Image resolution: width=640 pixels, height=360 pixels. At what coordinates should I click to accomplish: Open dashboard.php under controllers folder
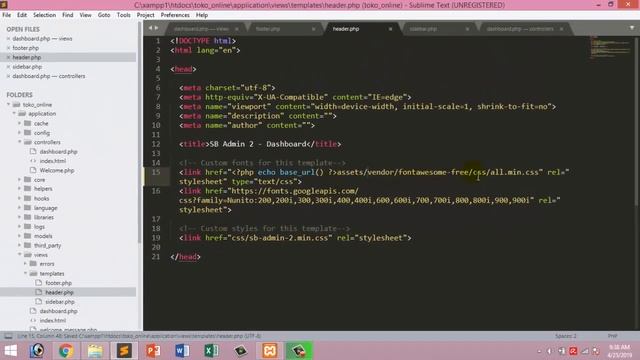point(58,151)
